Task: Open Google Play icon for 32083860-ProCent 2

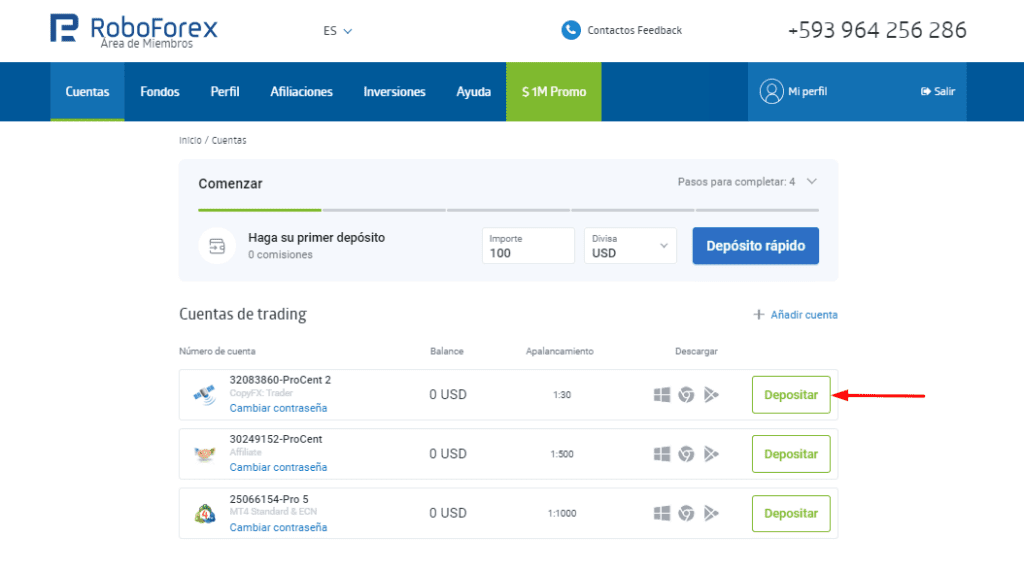Action: pyautogui.click(x=711, y=394)
